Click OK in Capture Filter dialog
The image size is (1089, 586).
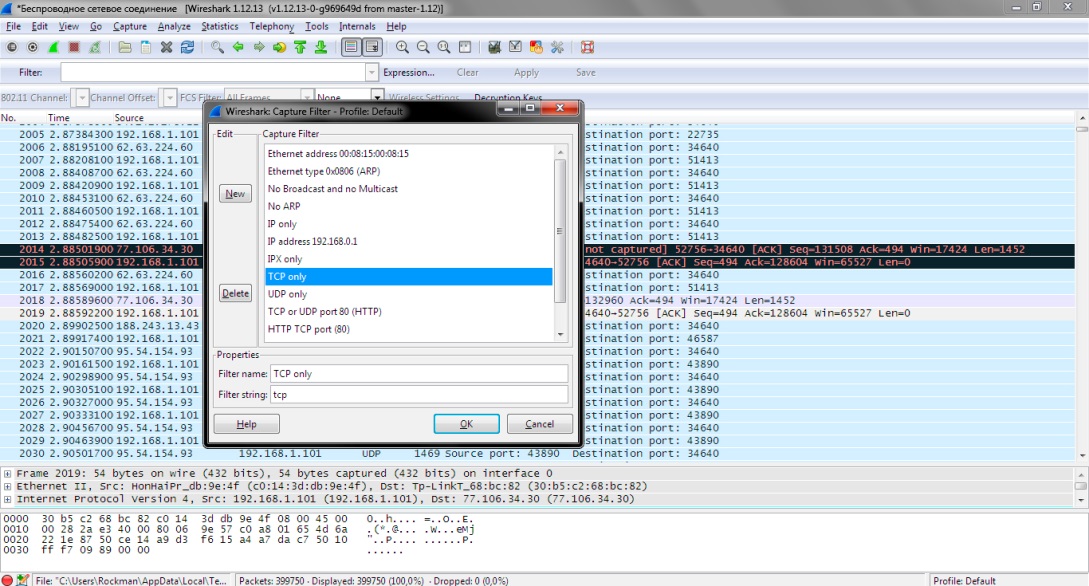click(466, 424)
